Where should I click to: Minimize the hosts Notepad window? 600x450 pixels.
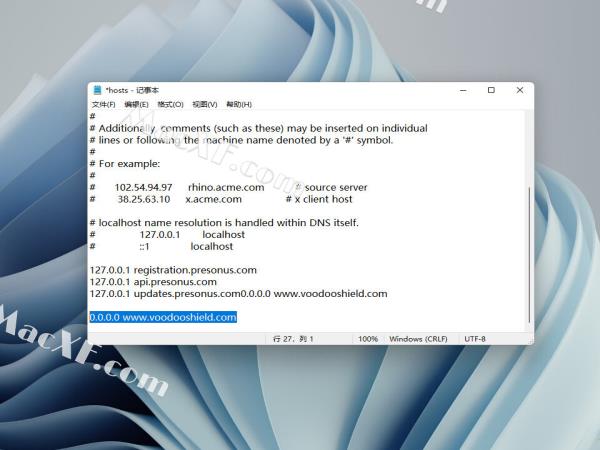point(463,90)
